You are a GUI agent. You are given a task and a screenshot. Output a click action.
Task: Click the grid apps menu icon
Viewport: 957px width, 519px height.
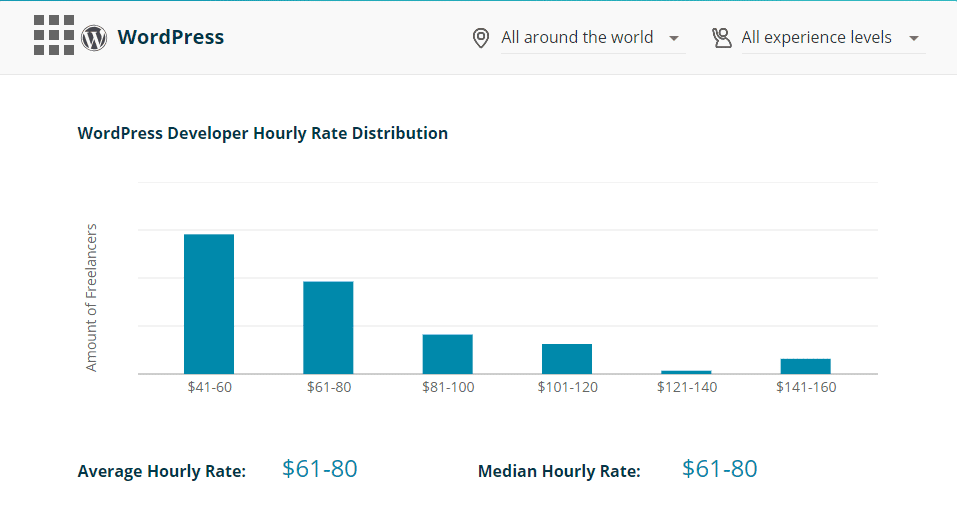point(54,35)
